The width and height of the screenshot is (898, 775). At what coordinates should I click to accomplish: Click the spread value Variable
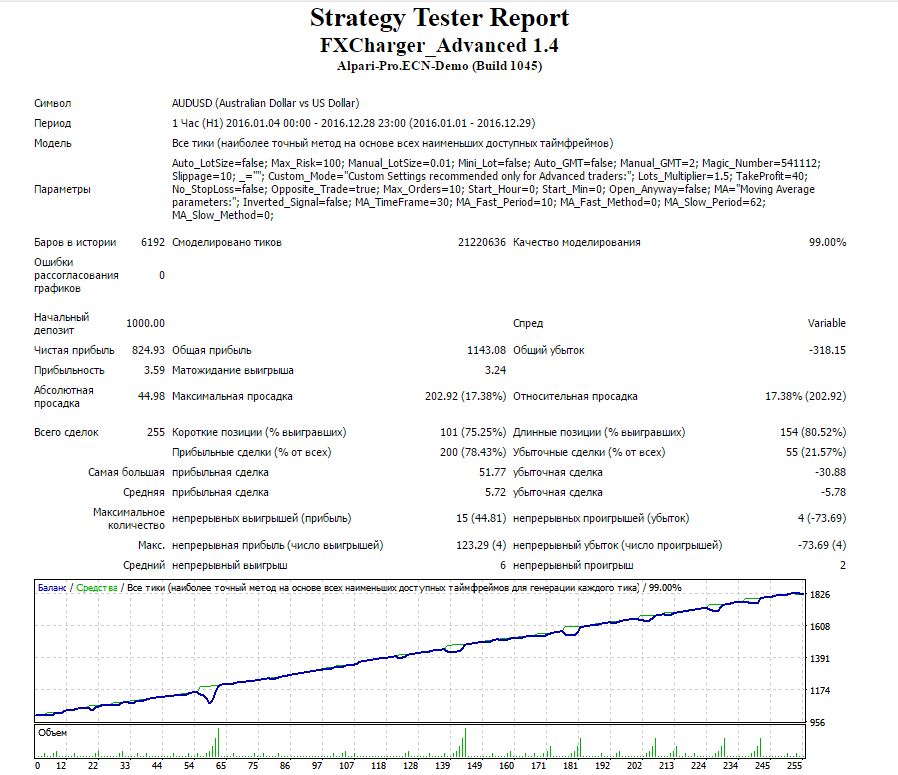[826, 323]
